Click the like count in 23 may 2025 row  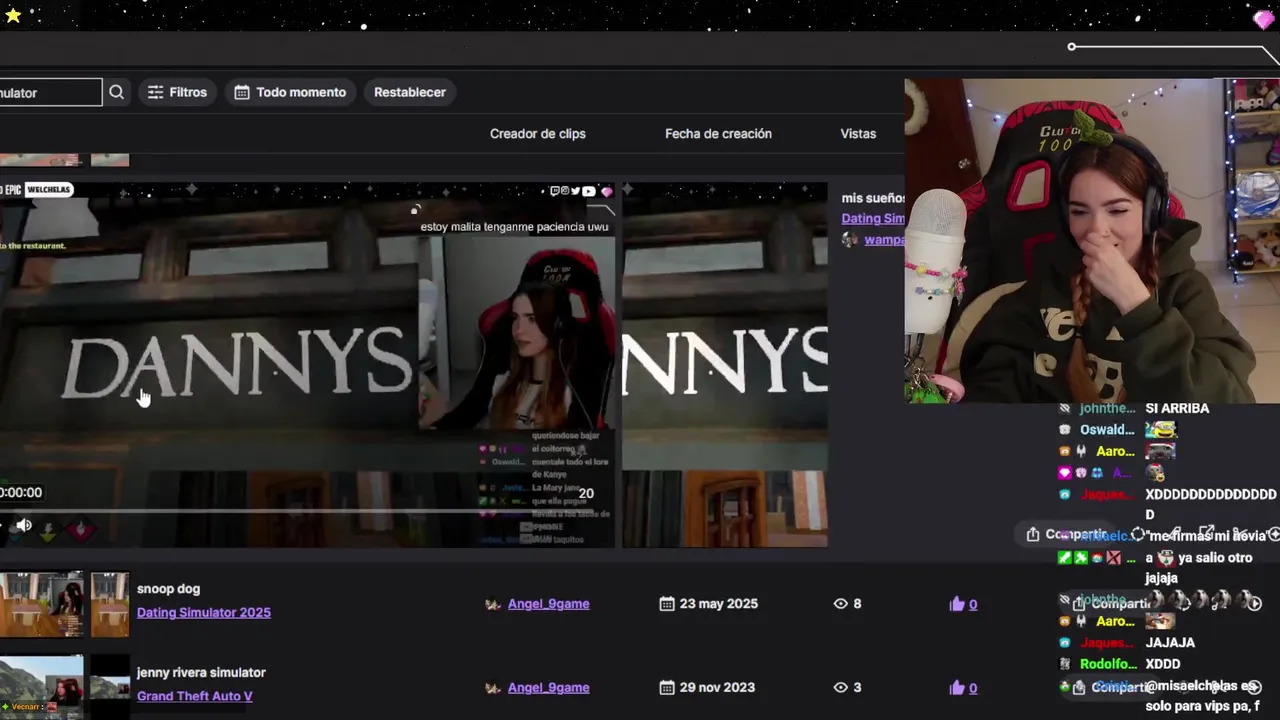coord(973,604)
